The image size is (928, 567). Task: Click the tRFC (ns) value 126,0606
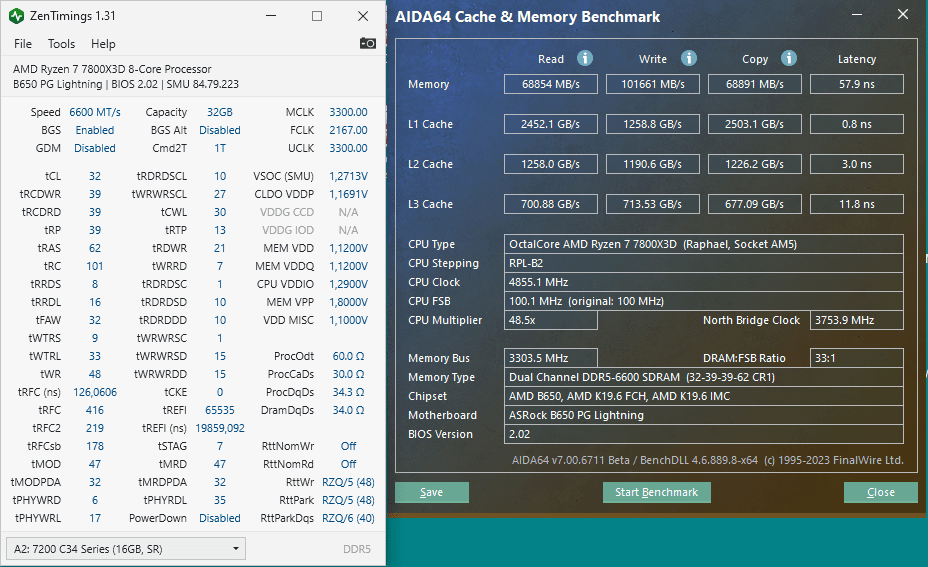pyautogui.click(x=95, y=392)
